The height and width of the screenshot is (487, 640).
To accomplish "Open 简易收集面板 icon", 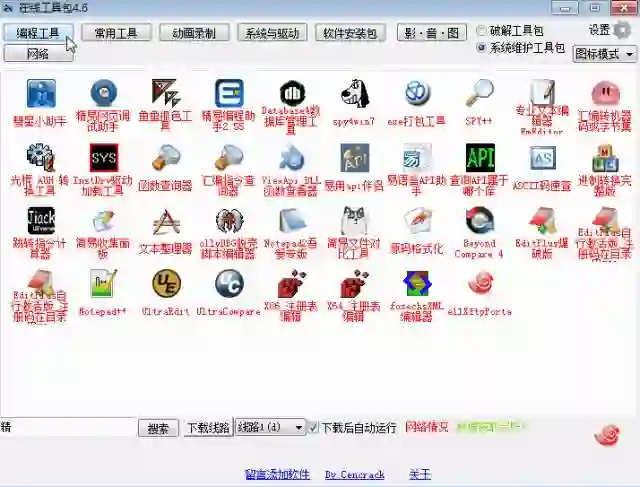I will point(103,221).
